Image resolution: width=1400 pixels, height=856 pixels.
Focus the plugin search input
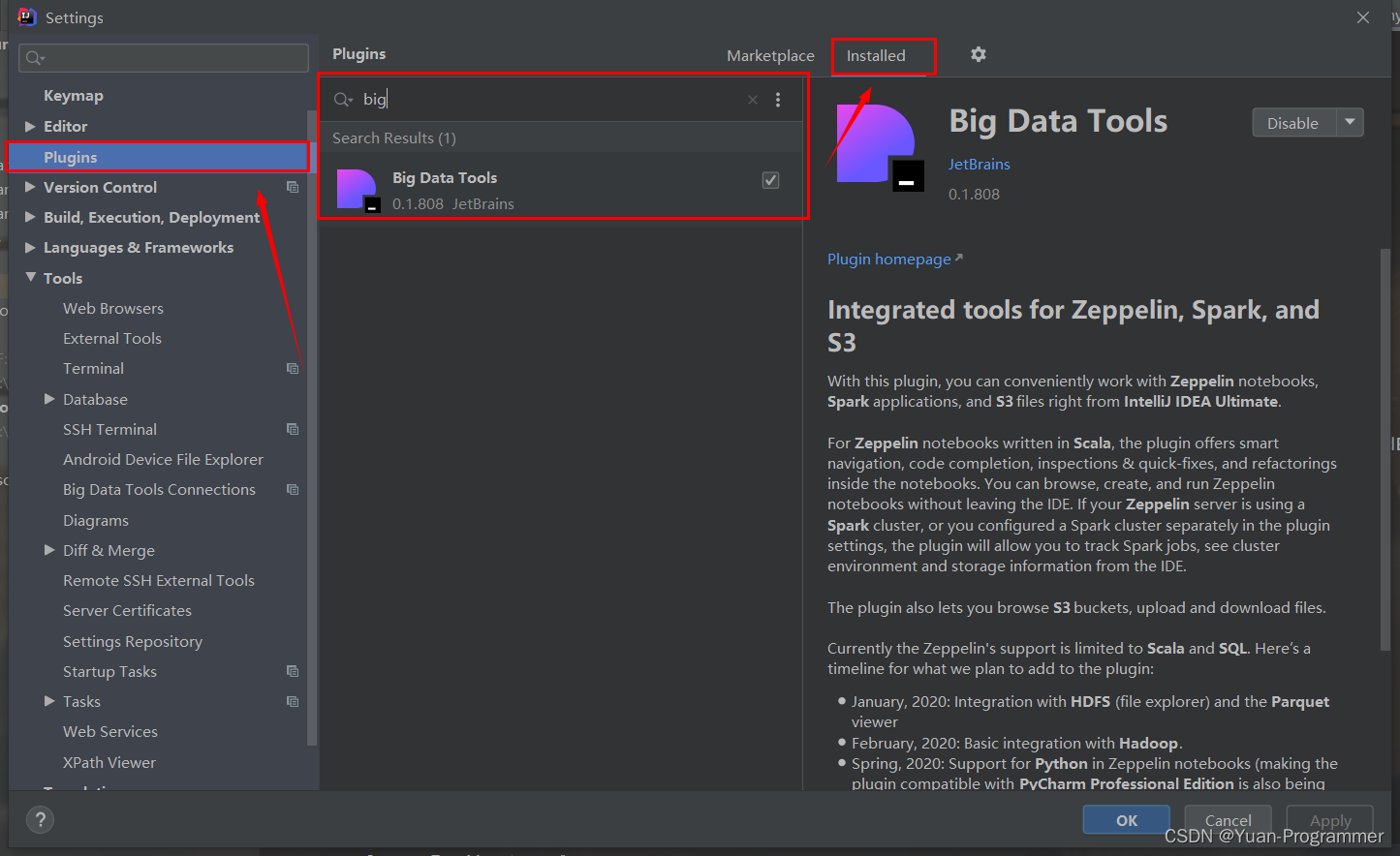point(552,99)
